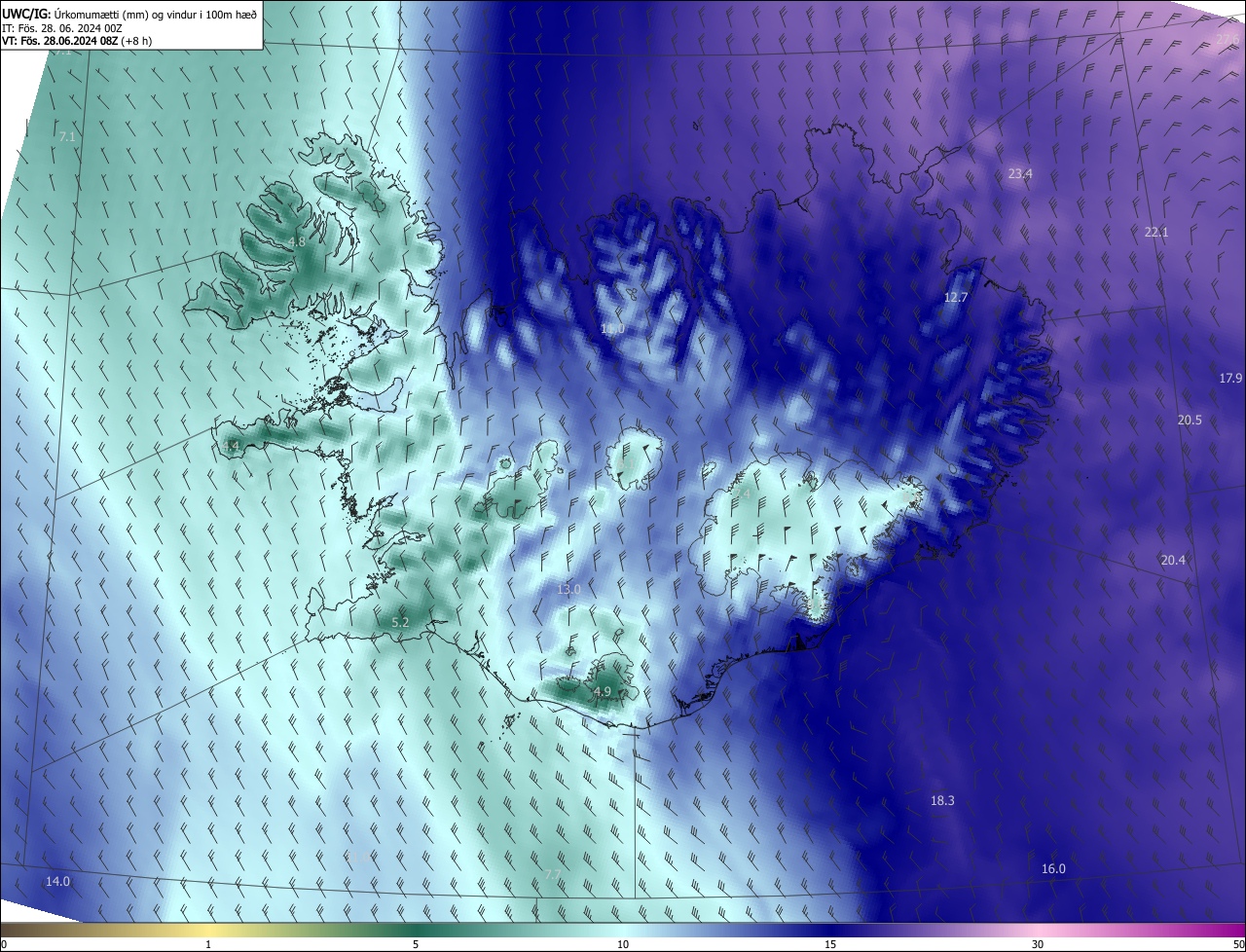
Task: Click the 23.4 value label
Action: coord(1020,173)
